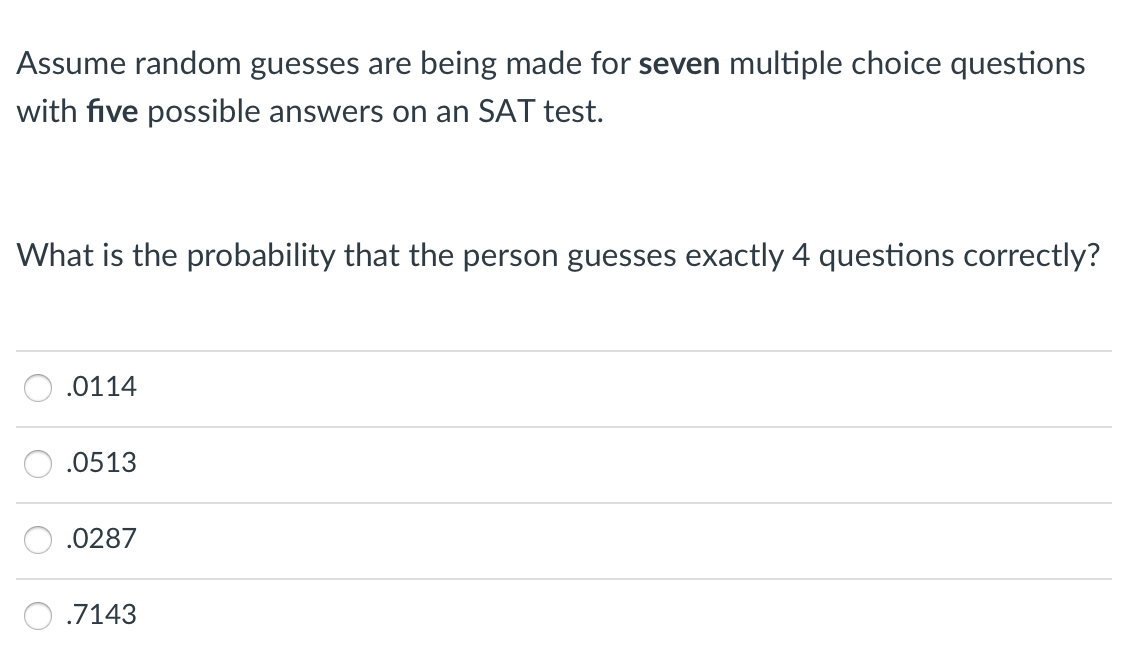
Task: Select the third answer choice option
Action: (x=37, y=540)
